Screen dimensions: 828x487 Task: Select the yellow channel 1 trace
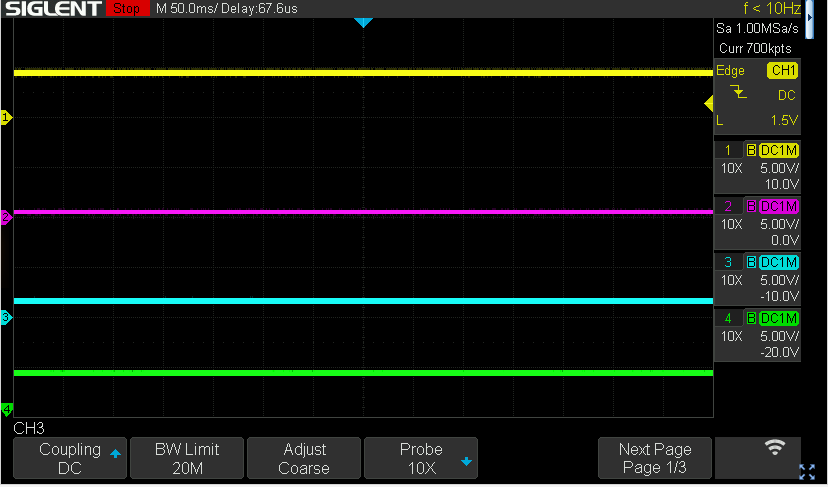(363, 73)
